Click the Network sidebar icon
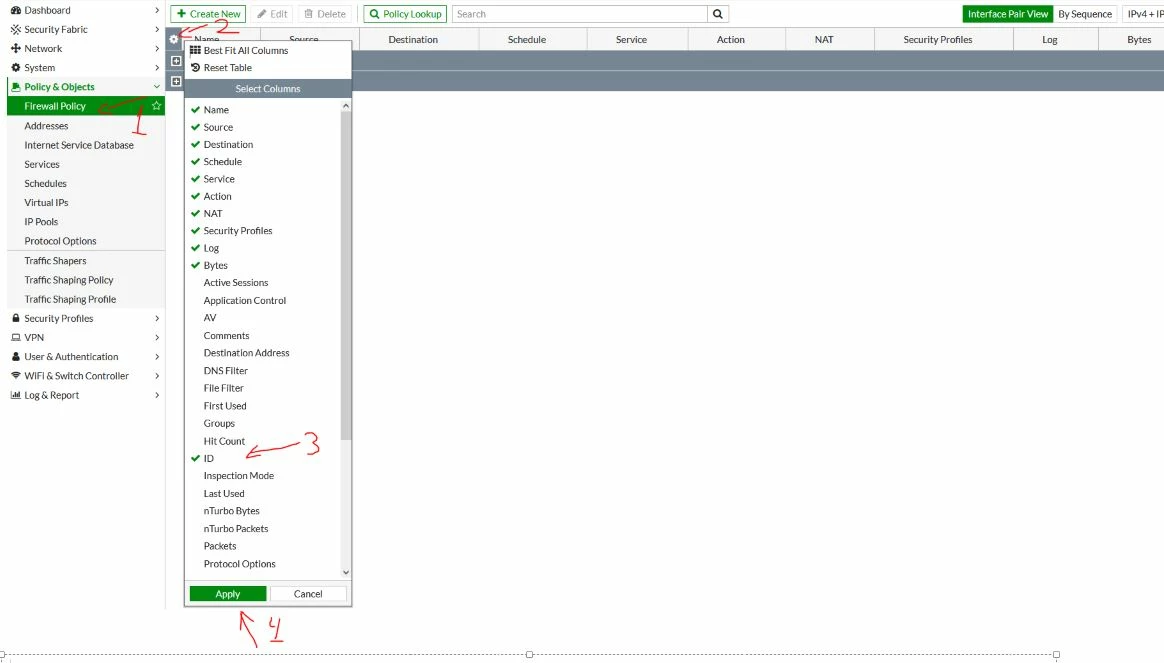The image size is (1164, 663). tap(16, 48)
